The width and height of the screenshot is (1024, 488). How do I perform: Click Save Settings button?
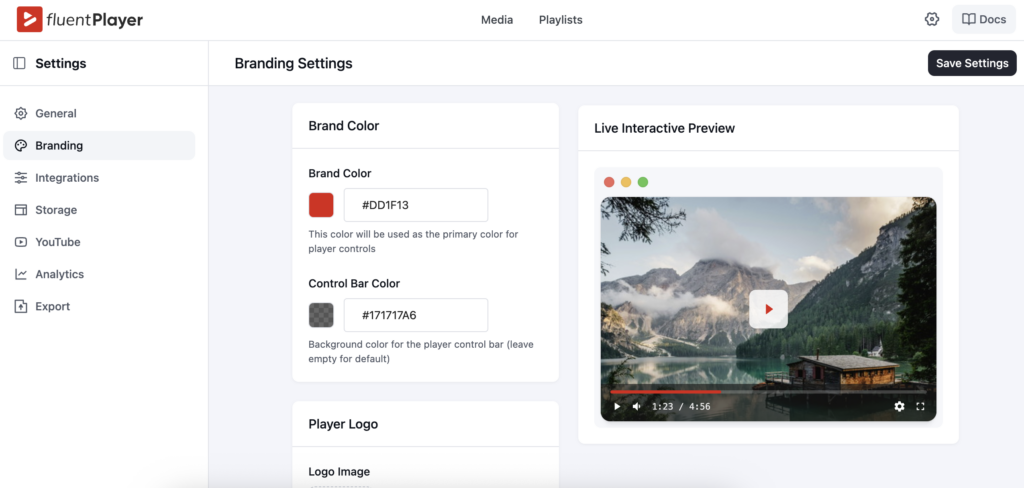(972, 63)
